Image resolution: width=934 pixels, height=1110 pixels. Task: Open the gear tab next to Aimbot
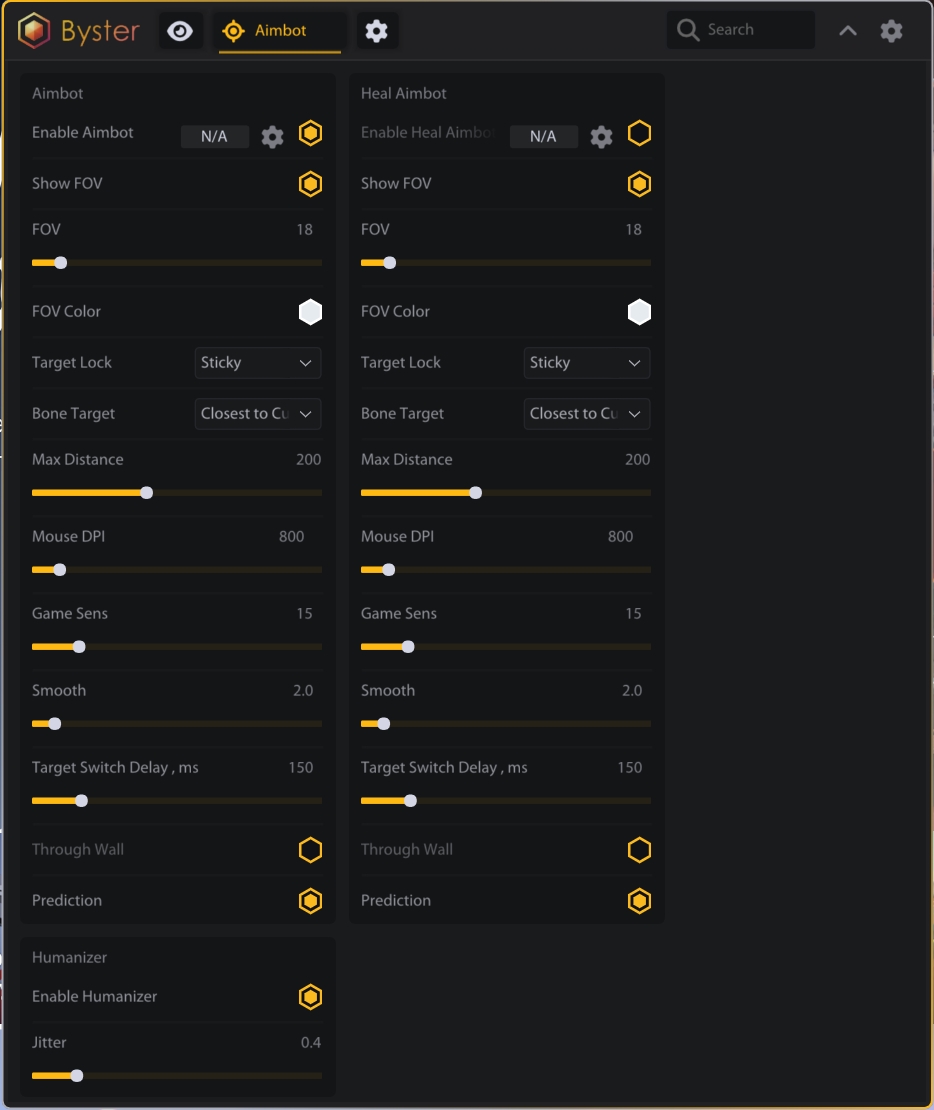pos(376,31)
